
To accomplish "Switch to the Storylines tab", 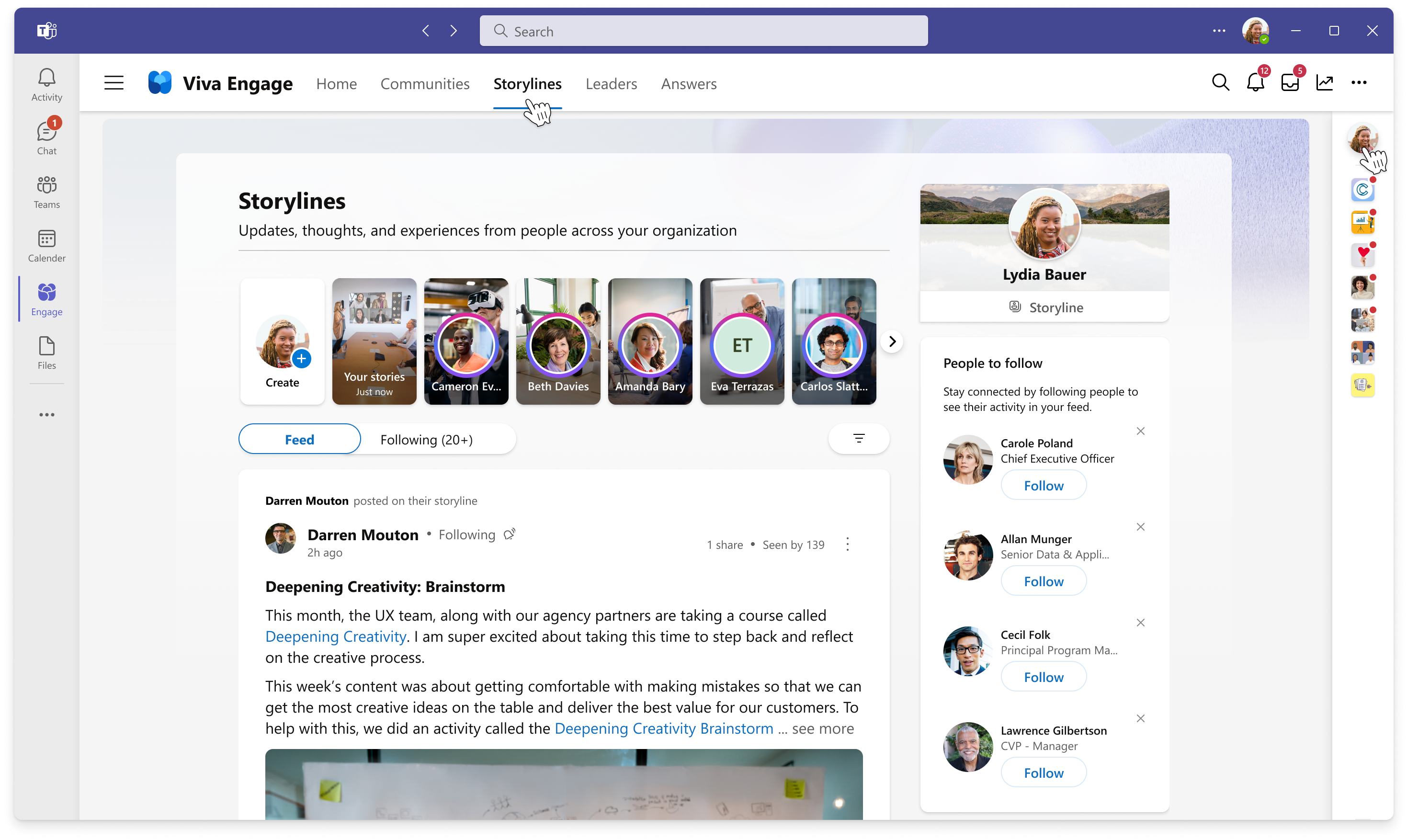I will pyautogui.click(x=527, y=83).
